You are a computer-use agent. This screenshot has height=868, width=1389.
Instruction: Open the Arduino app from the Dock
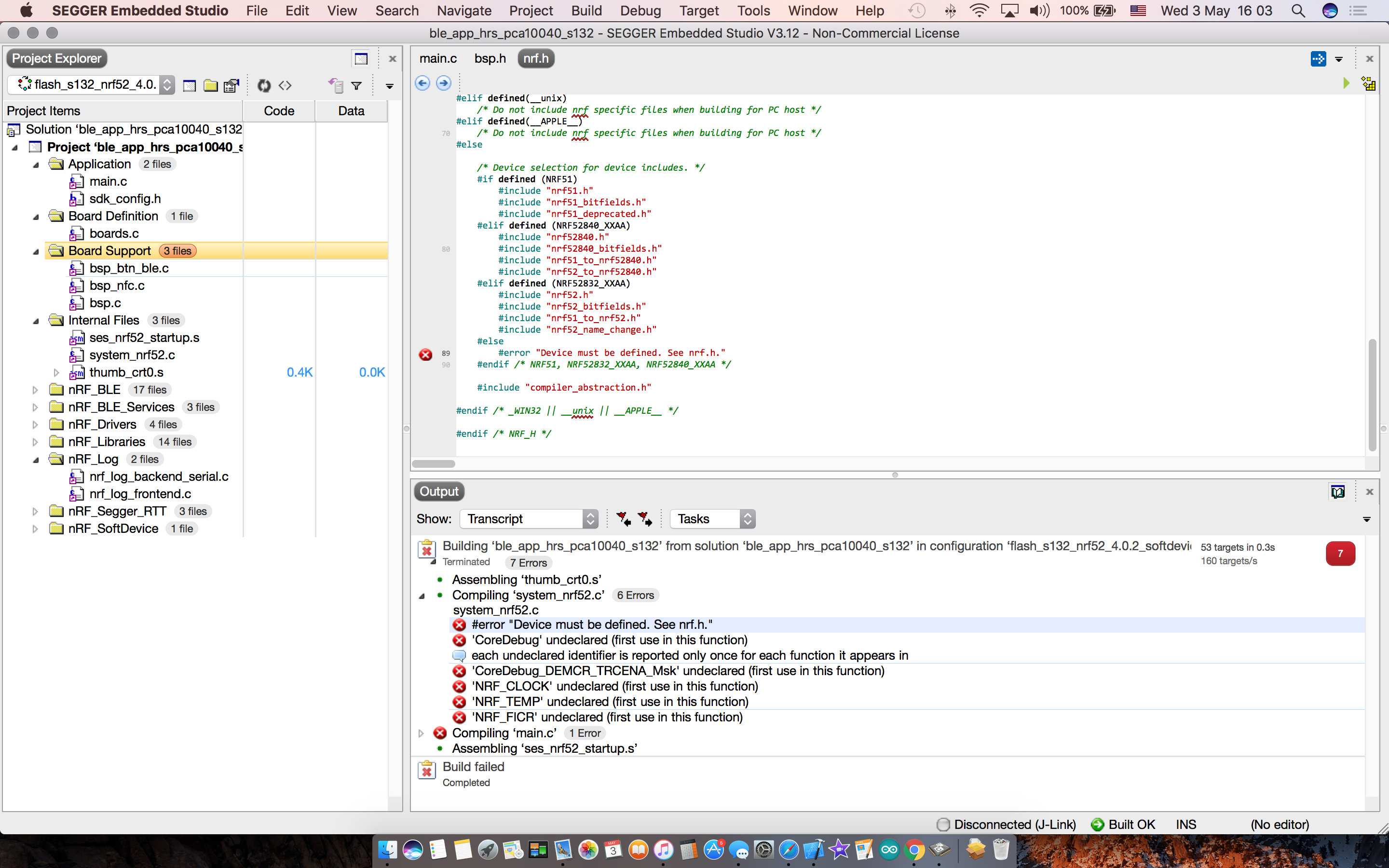point(889,850)
